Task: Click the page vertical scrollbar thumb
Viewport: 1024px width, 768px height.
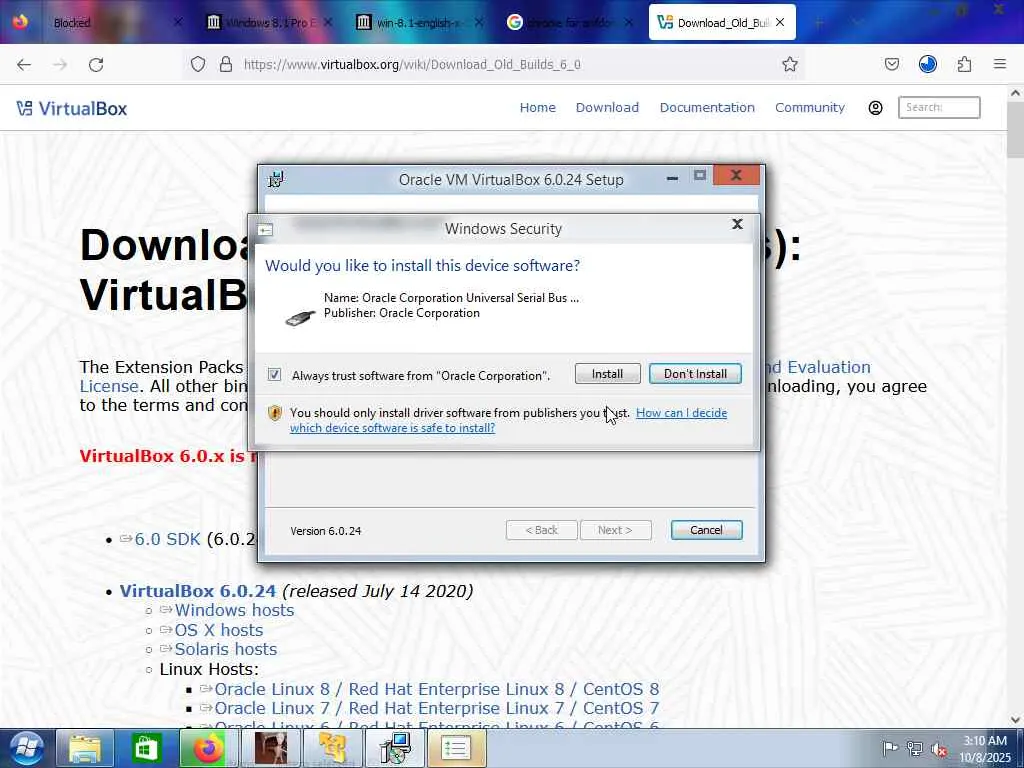Action: pos(1015,130)
